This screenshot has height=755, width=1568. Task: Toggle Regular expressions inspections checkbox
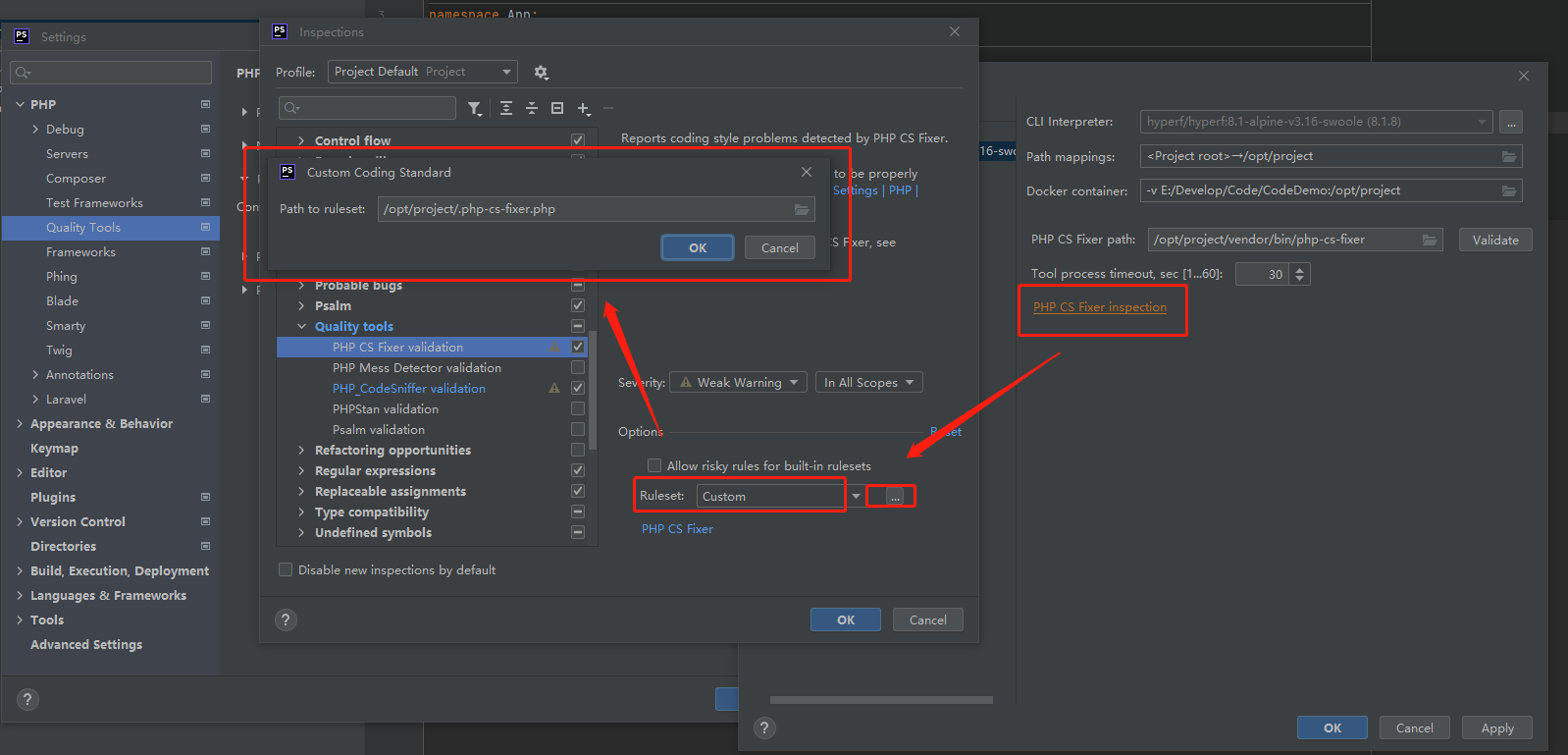tap(578, 470)
